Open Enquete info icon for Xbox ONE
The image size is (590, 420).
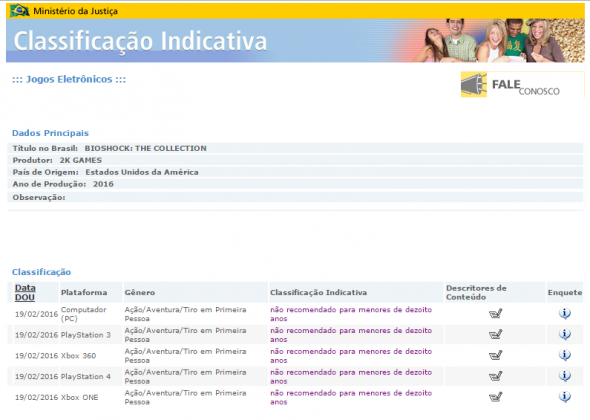(x=564, y=397)
